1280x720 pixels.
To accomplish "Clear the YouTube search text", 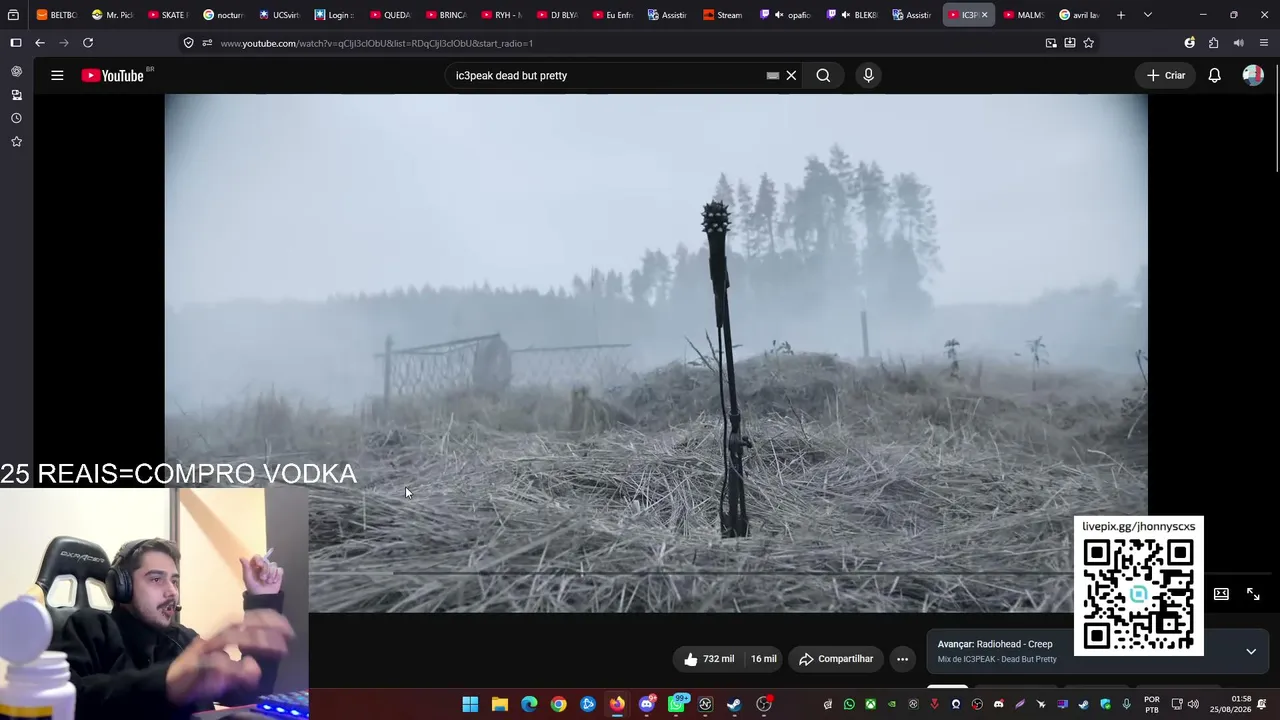I will [x=791, y=75].
